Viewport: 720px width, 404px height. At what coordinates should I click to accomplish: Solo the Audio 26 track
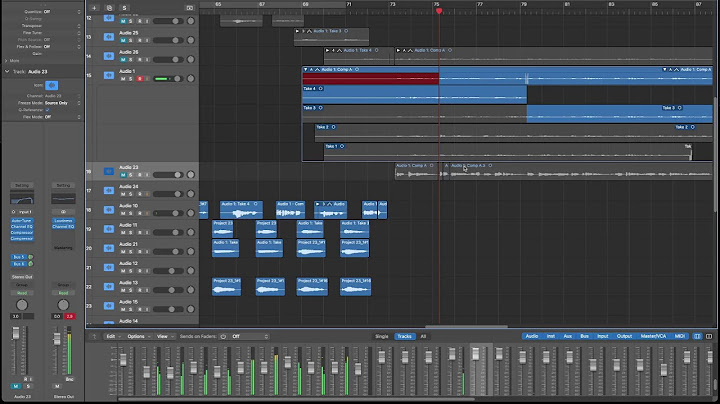click(131, 60)
